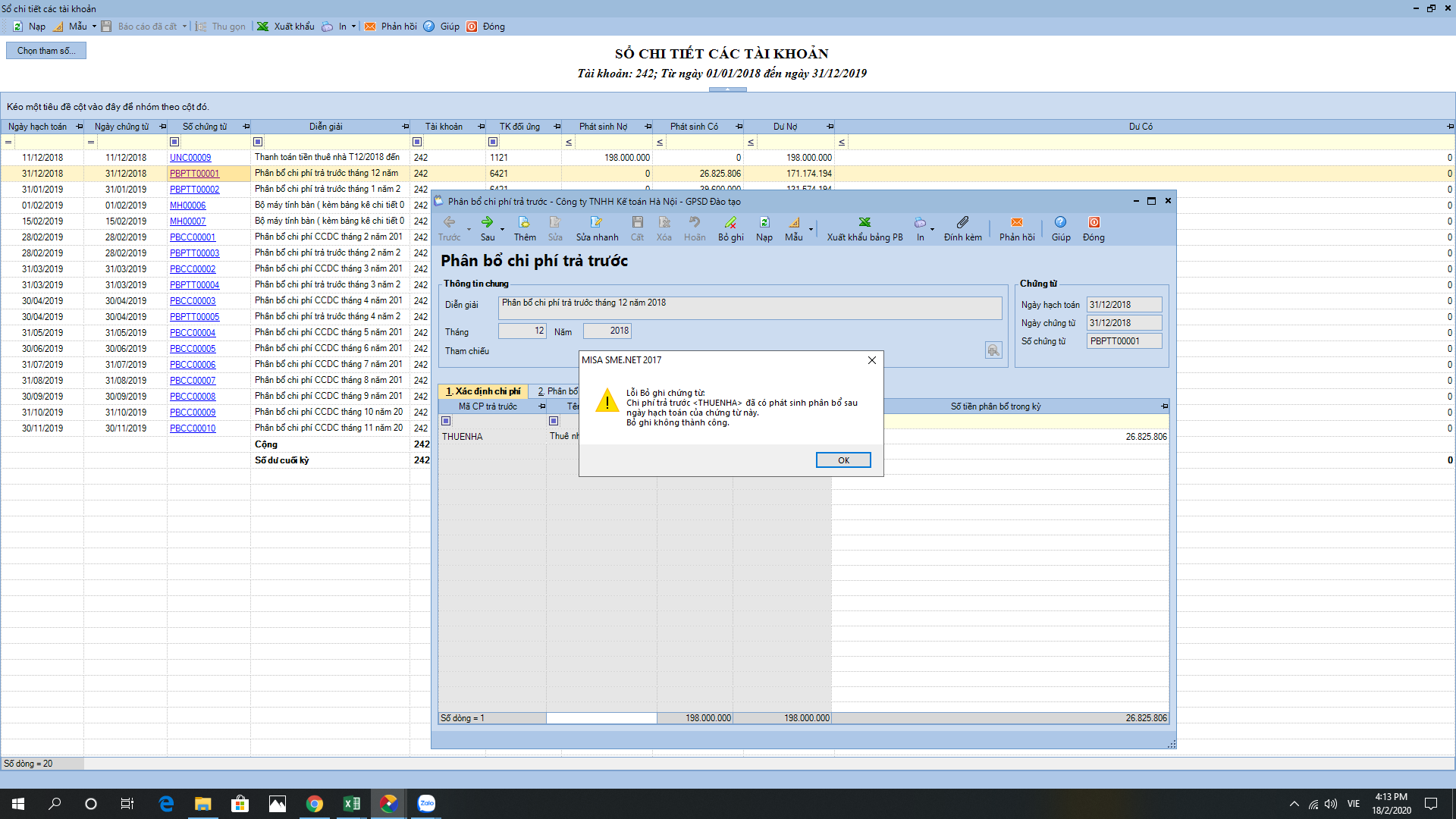Toggle filter box under Số chứng từ column
This screenshot has width=1456, height=819.
pos(174,142)
